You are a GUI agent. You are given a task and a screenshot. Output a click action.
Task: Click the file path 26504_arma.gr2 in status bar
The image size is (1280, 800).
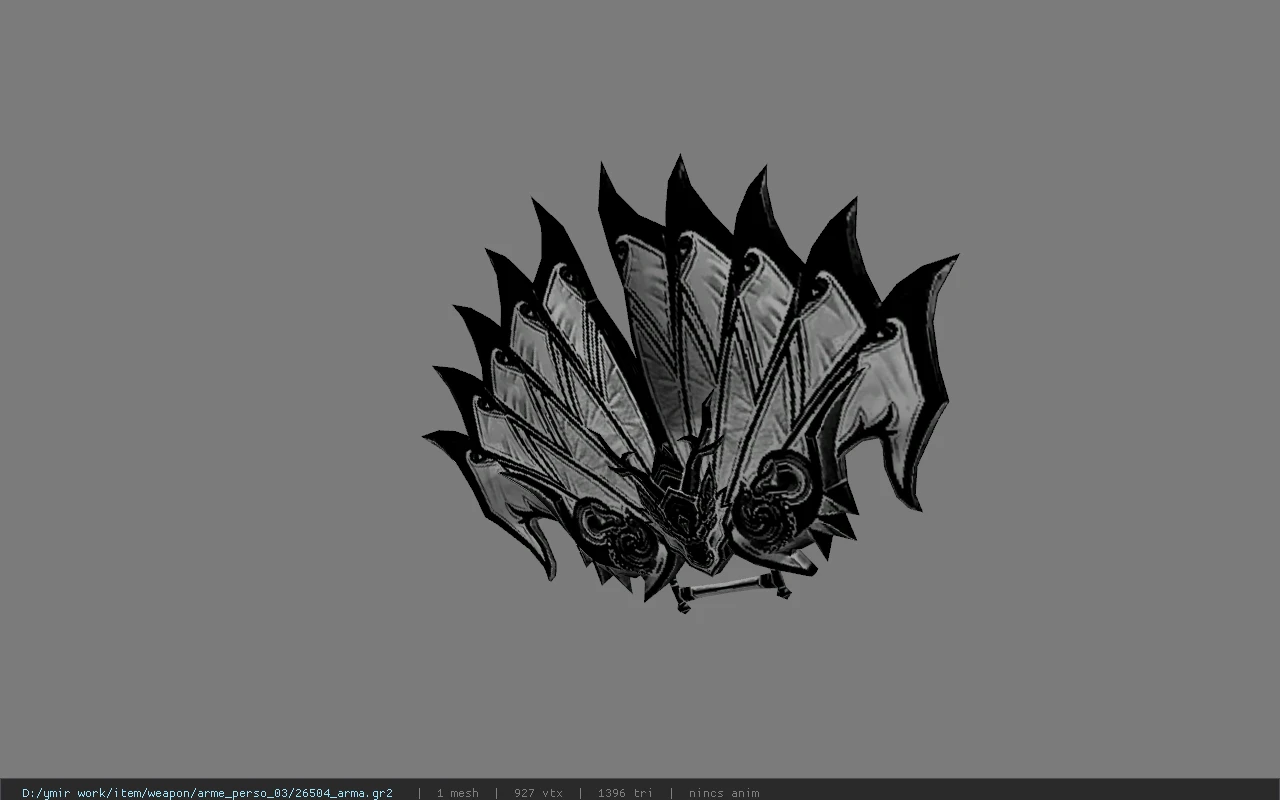[207, 793]
